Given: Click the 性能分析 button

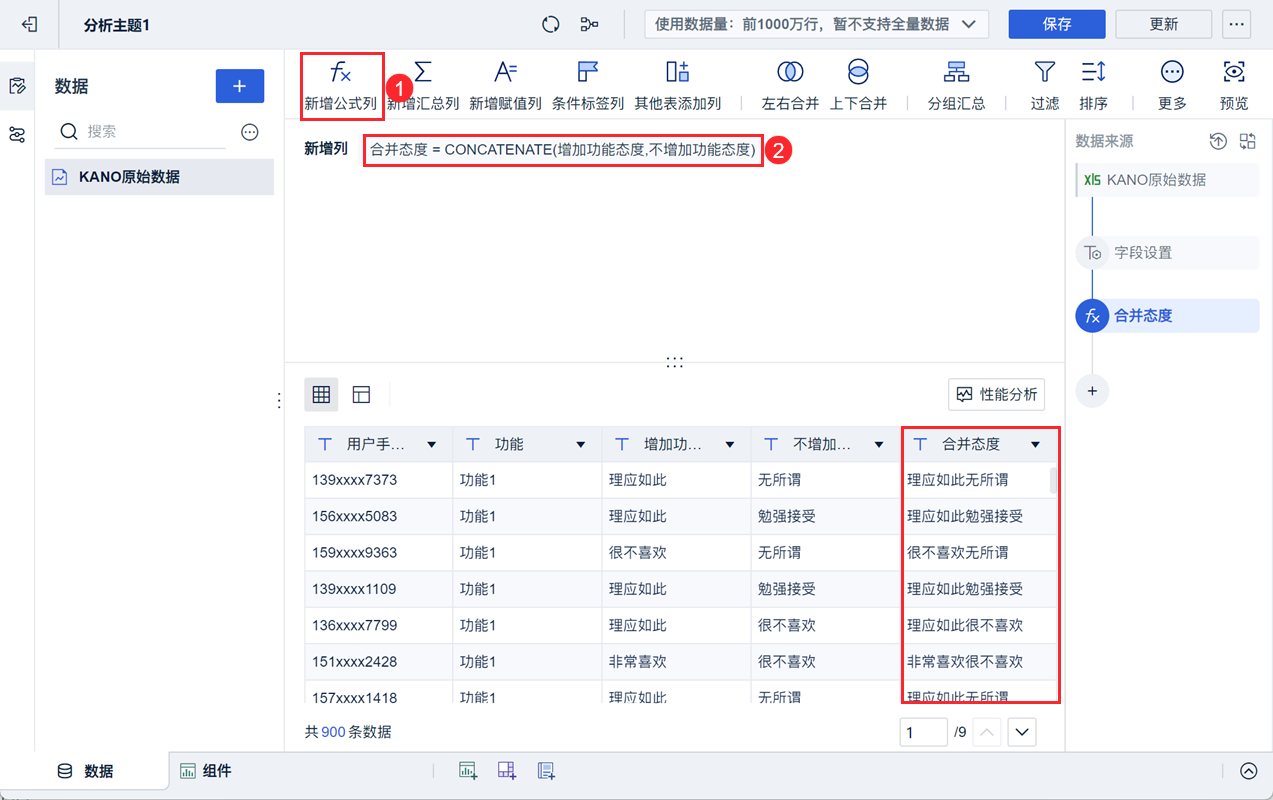Looking at the screenshot, I should tap(996, 394).
